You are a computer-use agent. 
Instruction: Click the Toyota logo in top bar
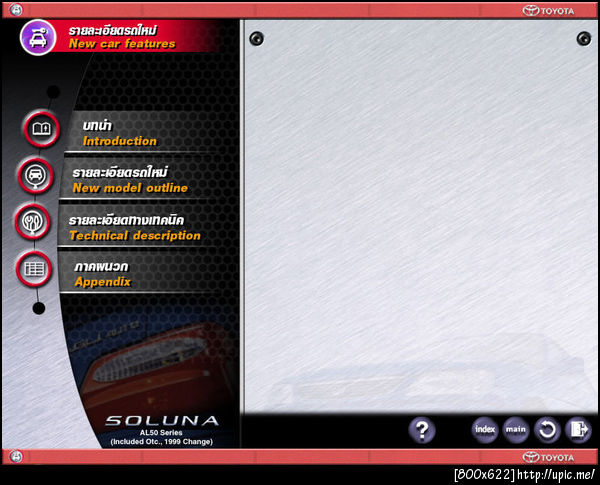coord(548,11)
